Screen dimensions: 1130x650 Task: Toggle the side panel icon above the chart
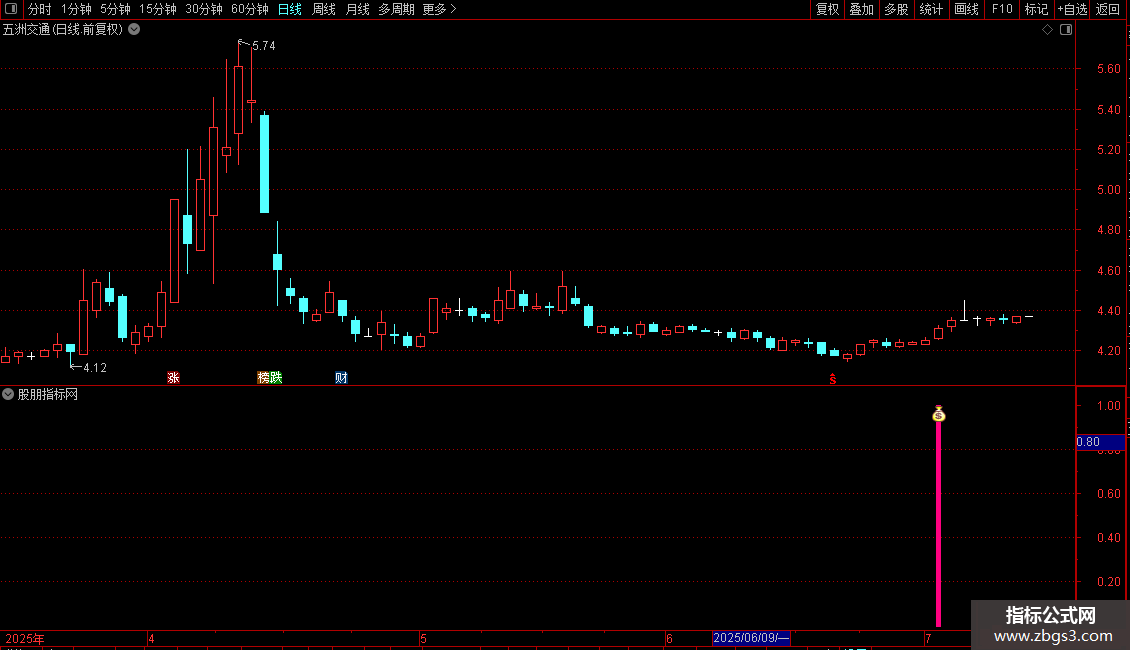[1066, 30]
